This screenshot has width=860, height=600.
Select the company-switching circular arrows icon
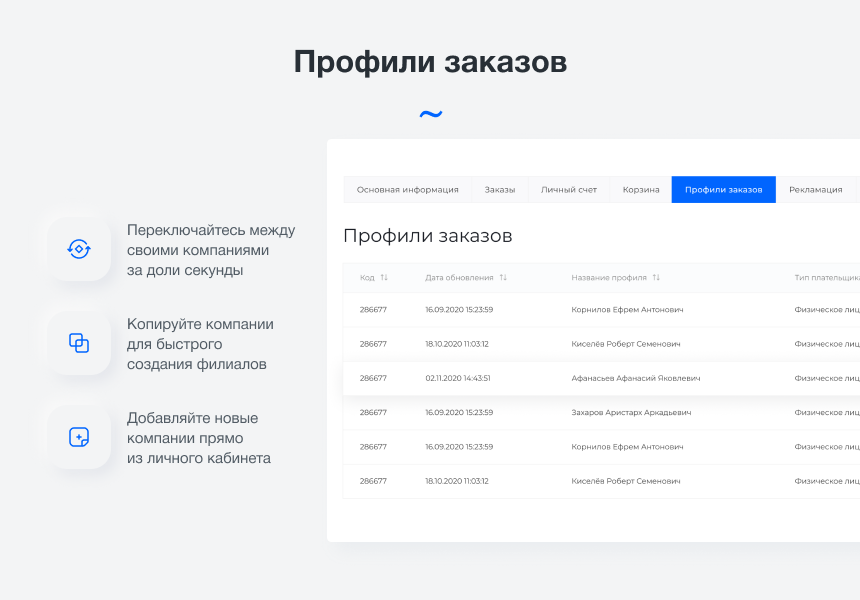(78, 247)
